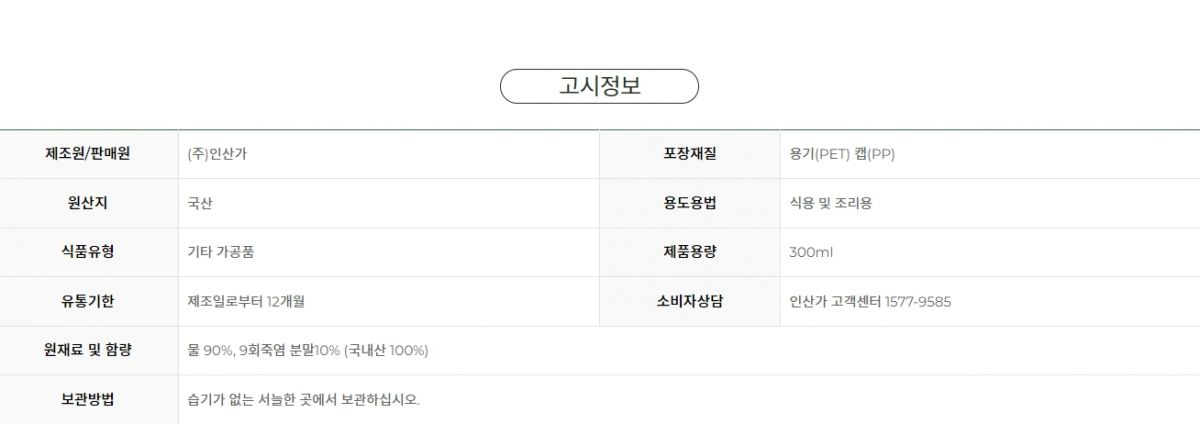
Task: Select the 포장재질 label cell
Action: [x=690, y=154]
